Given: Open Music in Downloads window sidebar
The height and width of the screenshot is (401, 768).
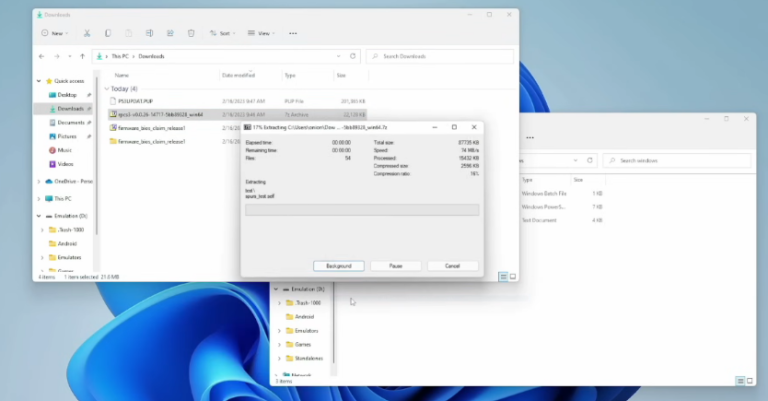Looking at the screenshot, I should coord(64,150).
